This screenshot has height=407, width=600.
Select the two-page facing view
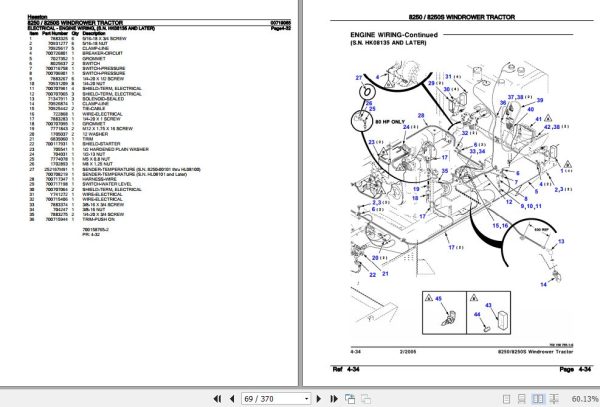tap(538, 399)
